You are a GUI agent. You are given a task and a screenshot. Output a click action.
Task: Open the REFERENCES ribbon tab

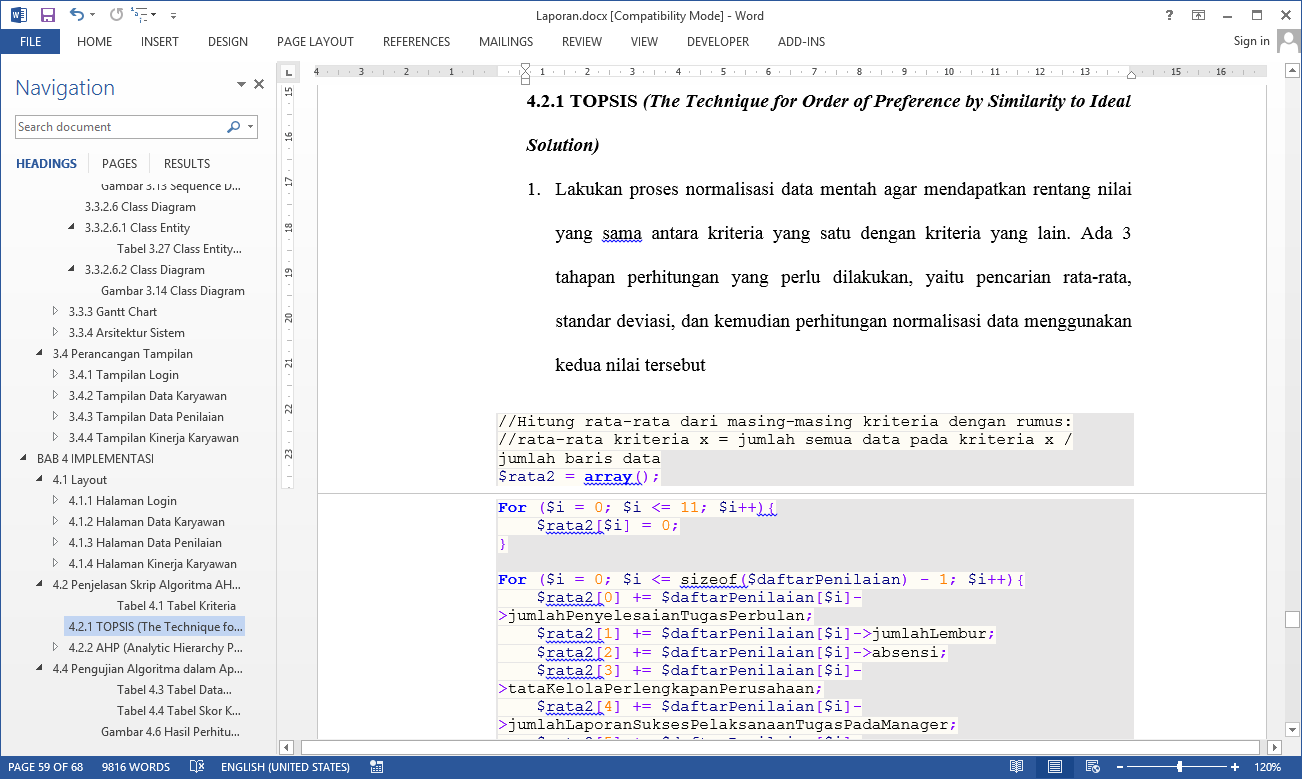click(416, 42)
